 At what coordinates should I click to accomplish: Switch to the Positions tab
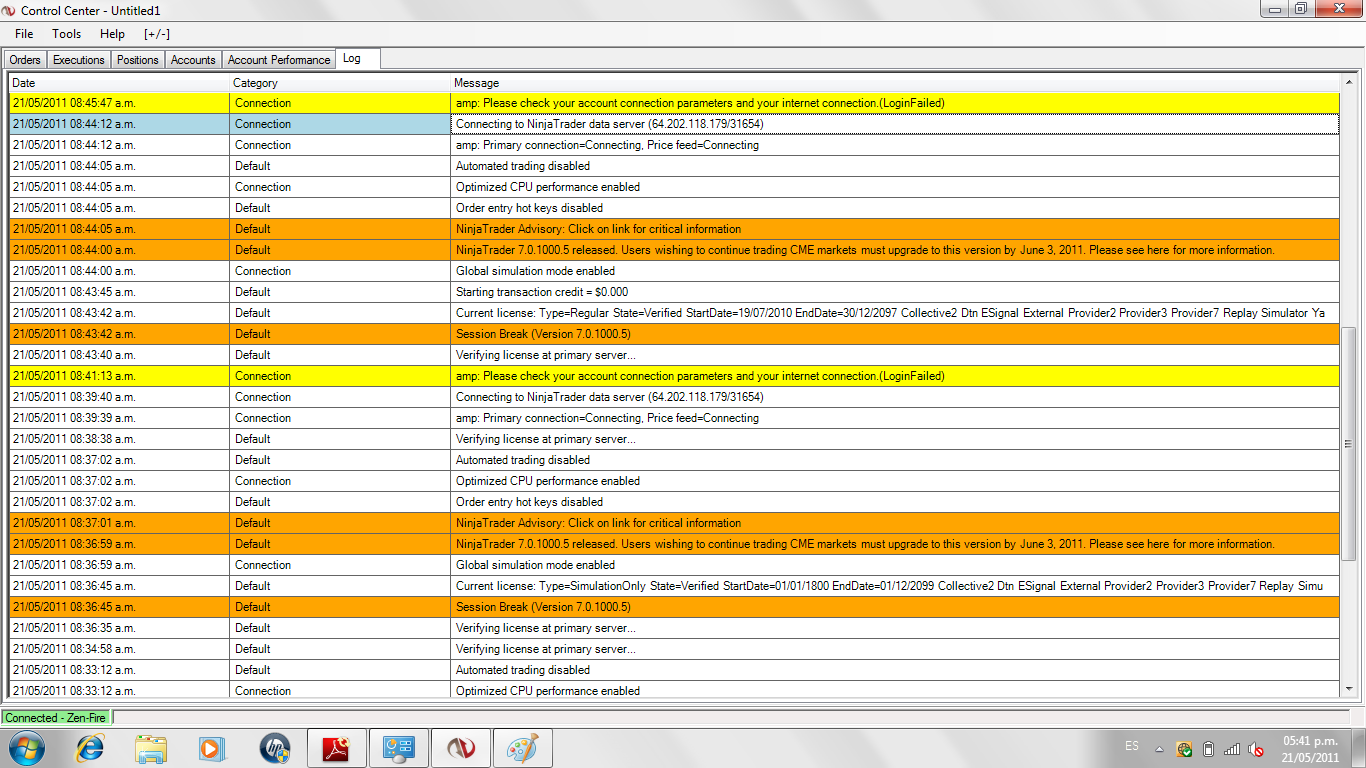tap(138, 60)
